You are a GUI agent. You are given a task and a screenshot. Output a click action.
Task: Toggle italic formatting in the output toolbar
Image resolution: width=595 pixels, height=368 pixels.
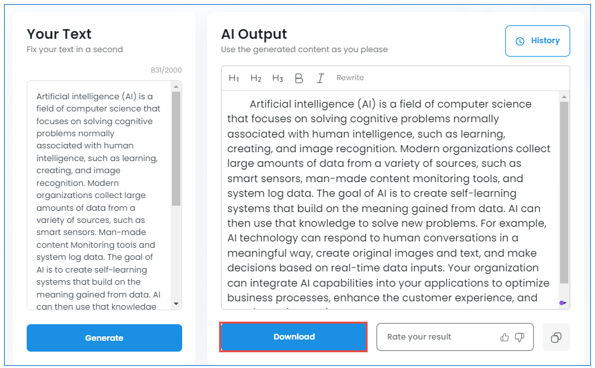point(320,78)
